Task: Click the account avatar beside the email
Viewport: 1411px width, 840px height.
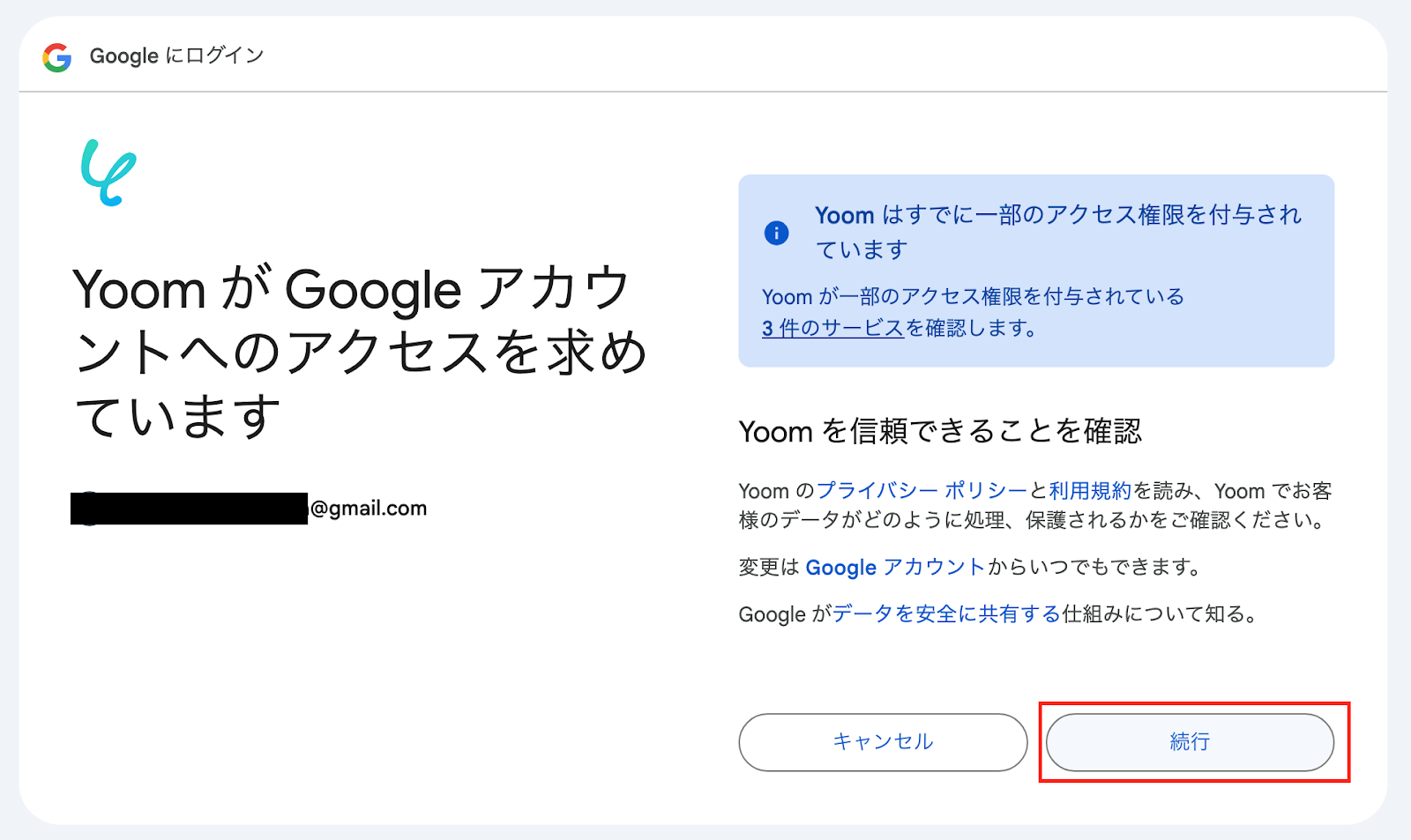Action: tap(88, 509)
